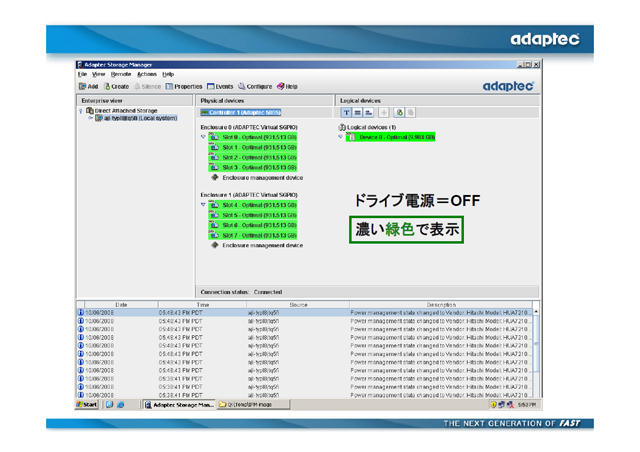The width and height of the screenshot is (640, 452).
Task: Click the Add toolbar button
Action: pos(89,87)
